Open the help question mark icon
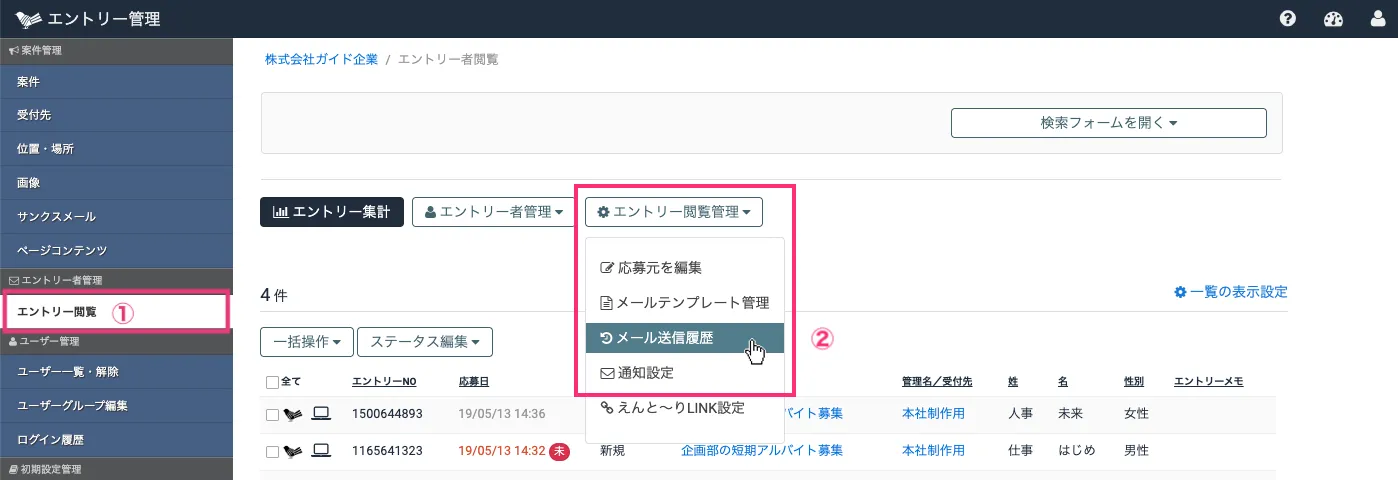Image resolution: width=1398 pixels, height=480 pixels. [1288, 19]
